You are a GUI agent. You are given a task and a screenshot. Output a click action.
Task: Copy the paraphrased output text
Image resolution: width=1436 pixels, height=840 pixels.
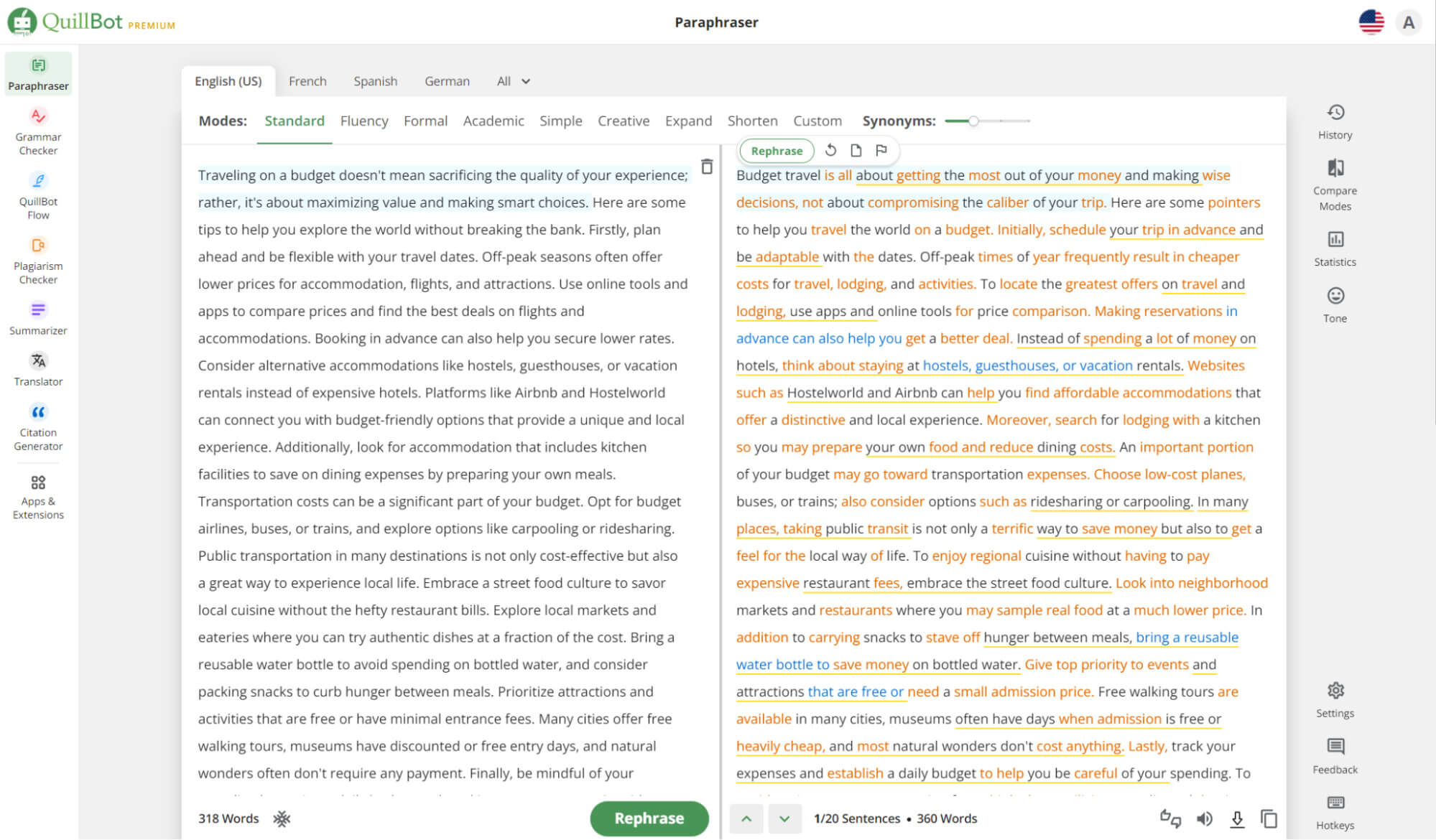(x=1269, y=818)
